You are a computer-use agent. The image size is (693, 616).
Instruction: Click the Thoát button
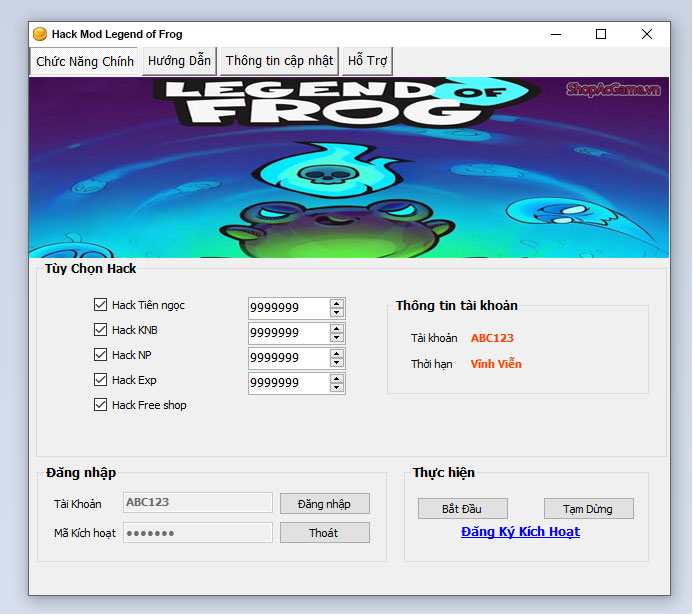(325, 533)
